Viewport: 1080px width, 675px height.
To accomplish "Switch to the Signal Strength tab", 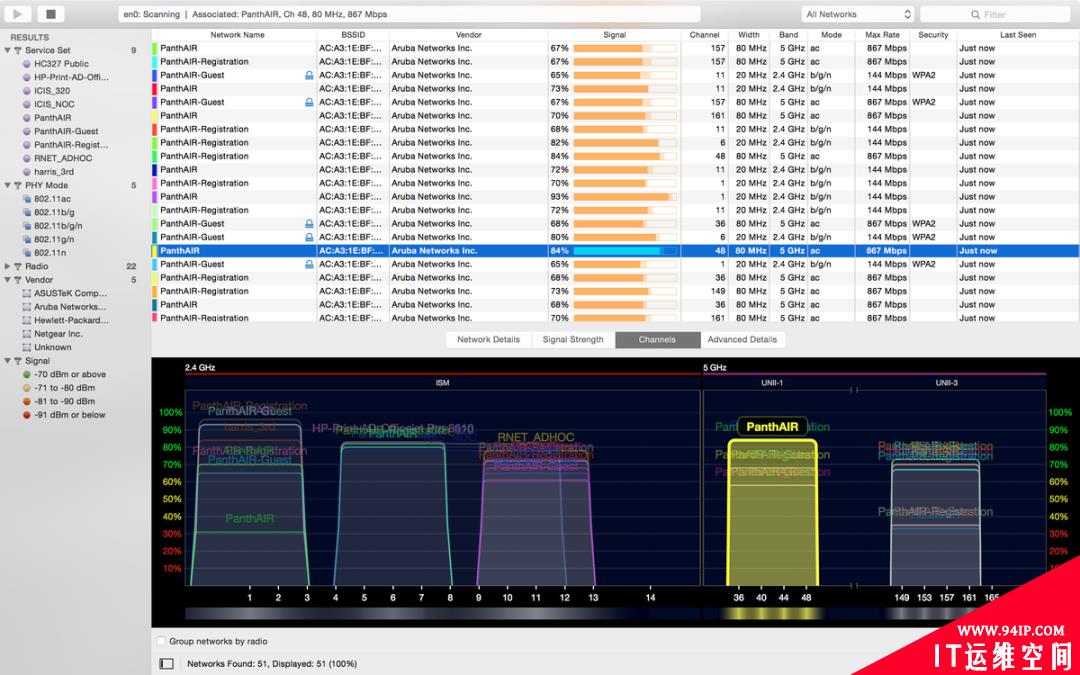I will pos(573,340).
